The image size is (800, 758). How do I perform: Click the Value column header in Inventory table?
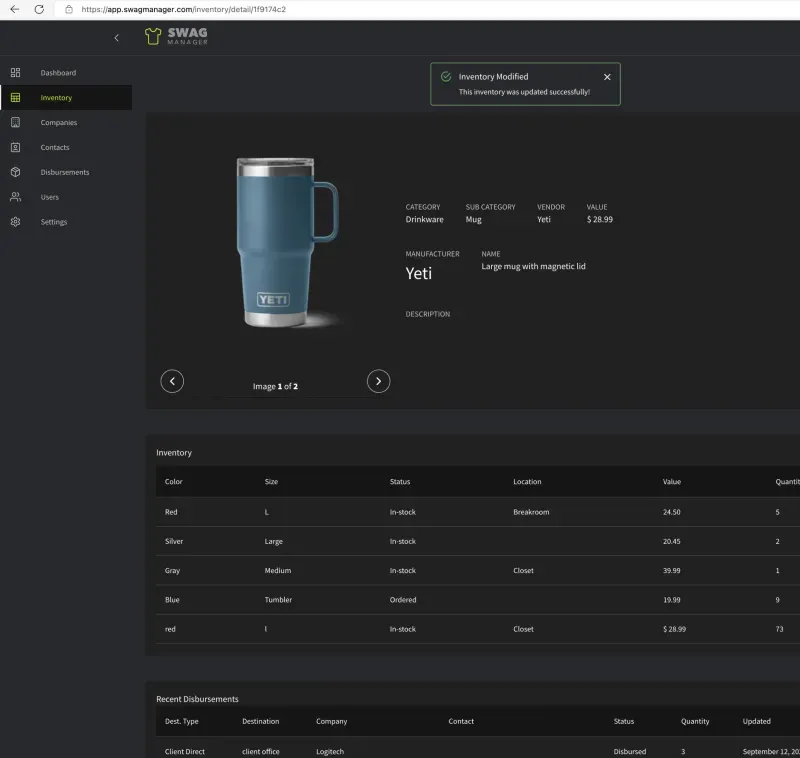(x=671, y=482)
